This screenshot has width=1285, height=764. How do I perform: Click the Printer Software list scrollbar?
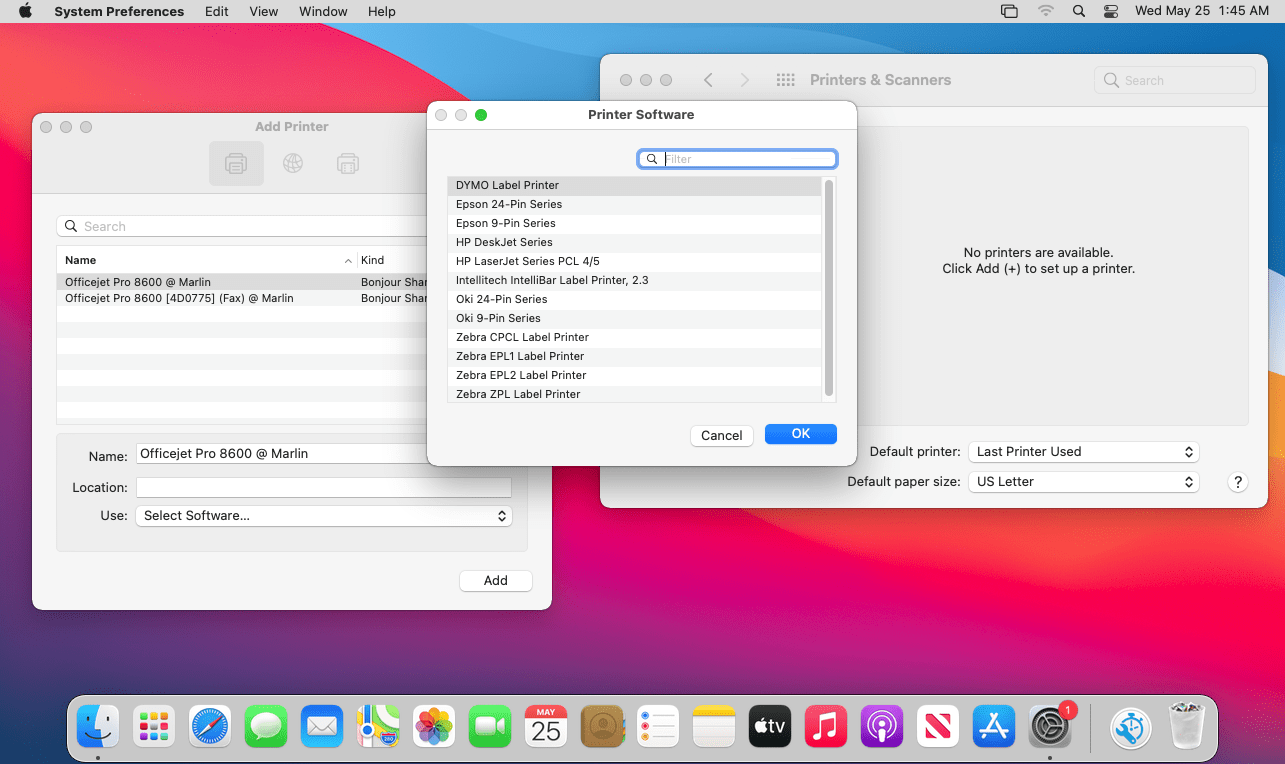(828, 288)
